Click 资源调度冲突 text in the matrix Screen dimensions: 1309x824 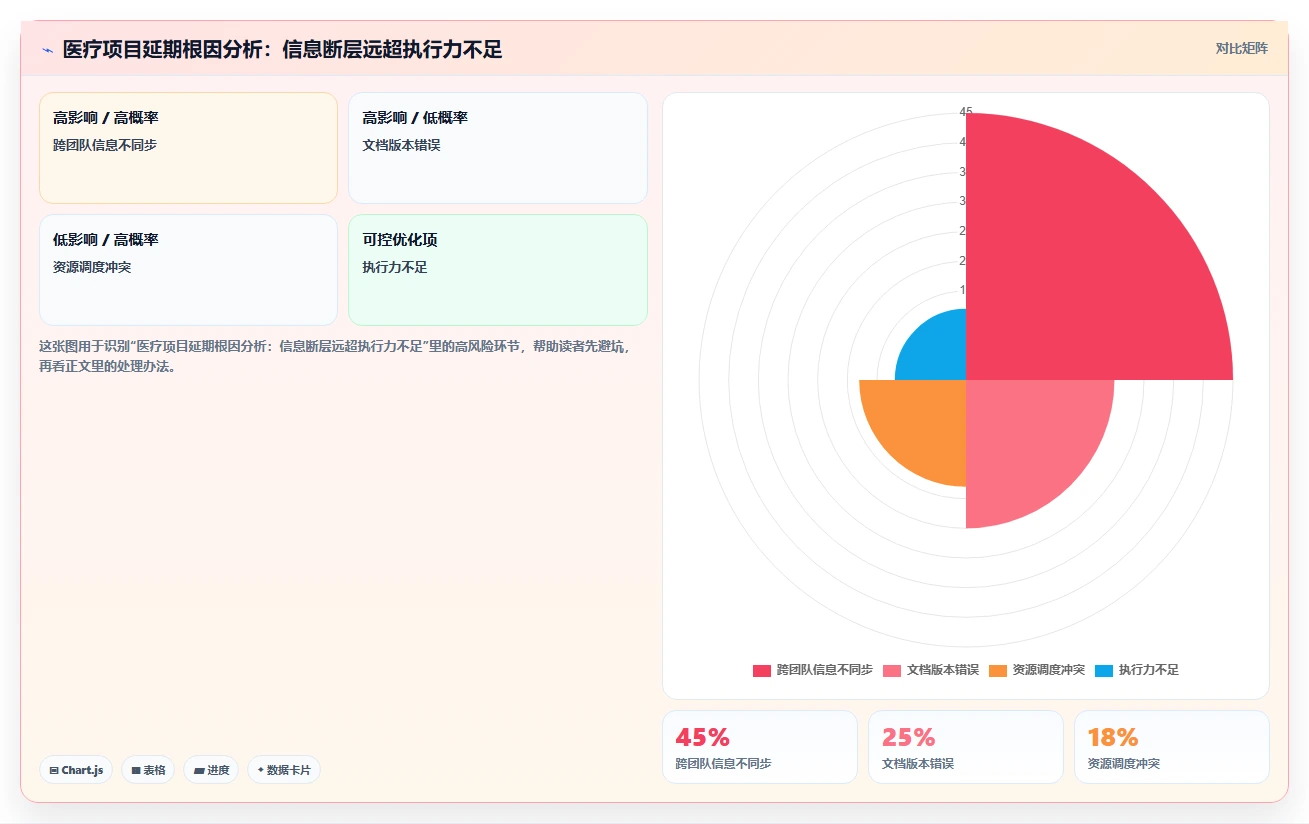pos(92,267)
